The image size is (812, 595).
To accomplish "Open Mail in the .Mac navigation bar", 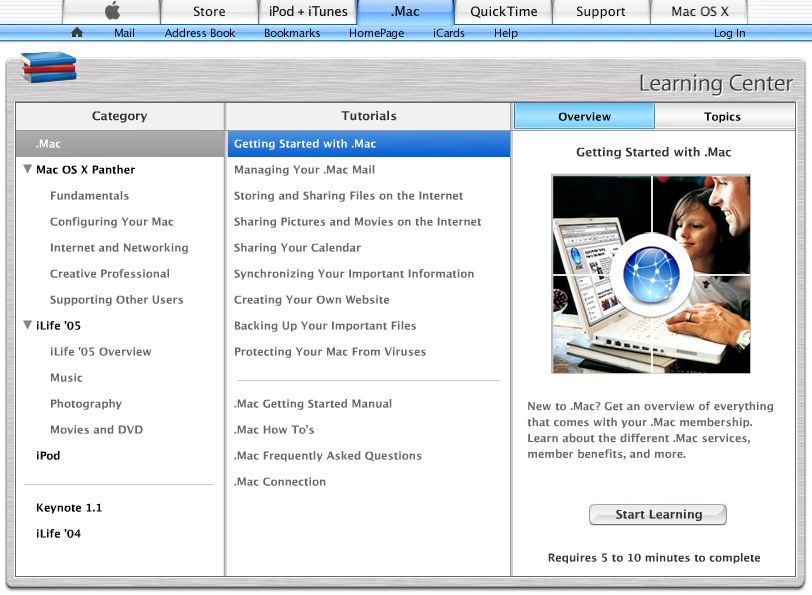I will click(x=124, y=33).
